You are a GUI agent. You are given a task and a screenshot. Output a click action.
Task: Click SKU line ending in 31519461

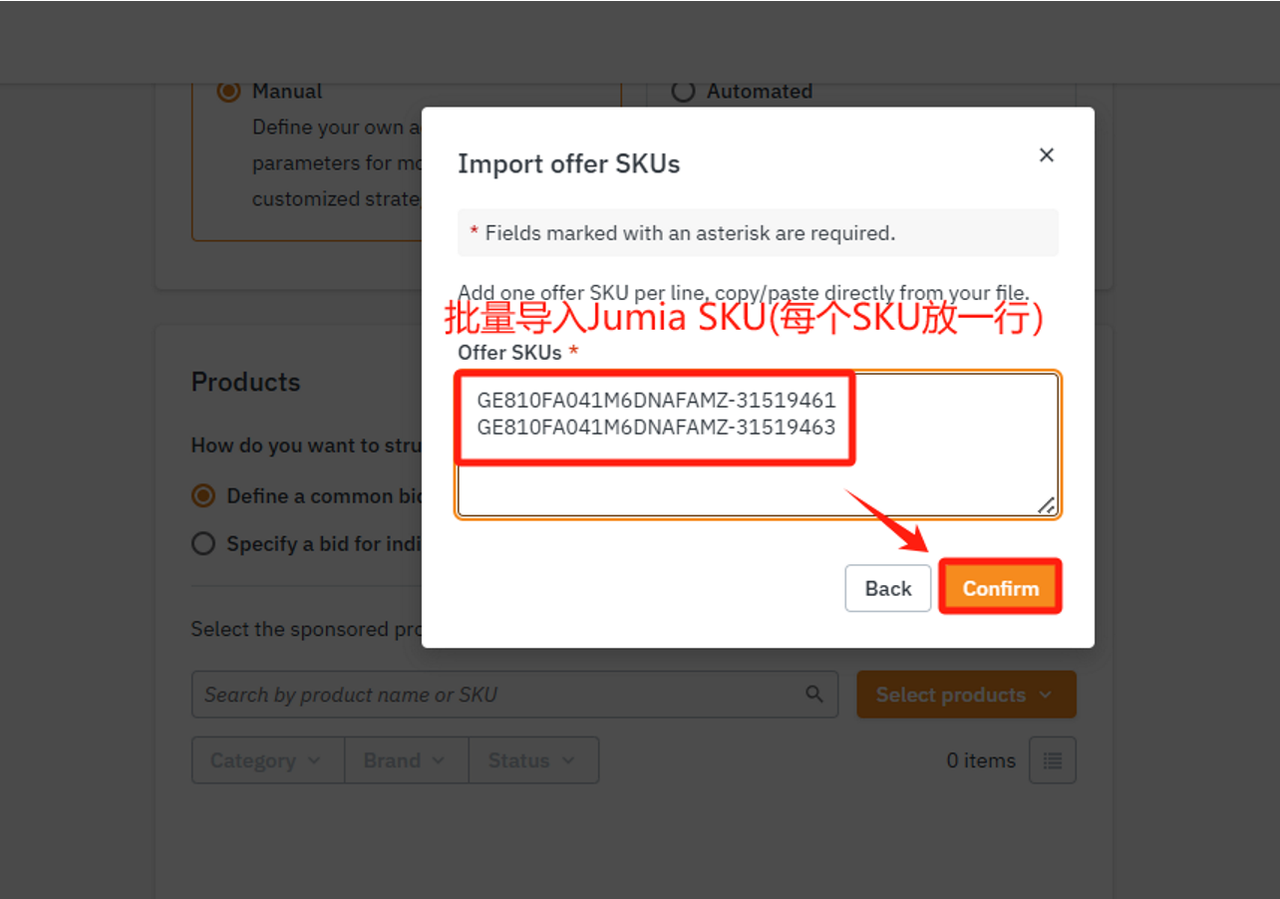pos(656,401)
